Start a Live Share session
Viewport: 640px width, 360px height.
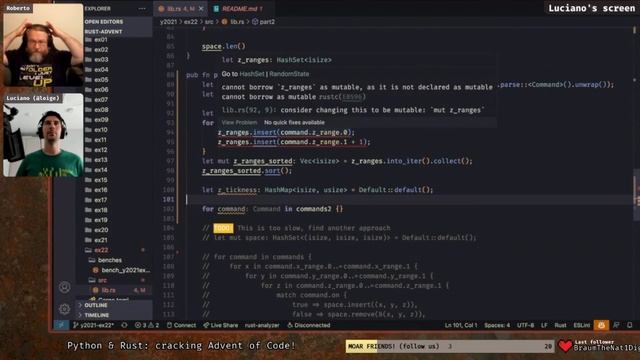(x=221, y=325)
